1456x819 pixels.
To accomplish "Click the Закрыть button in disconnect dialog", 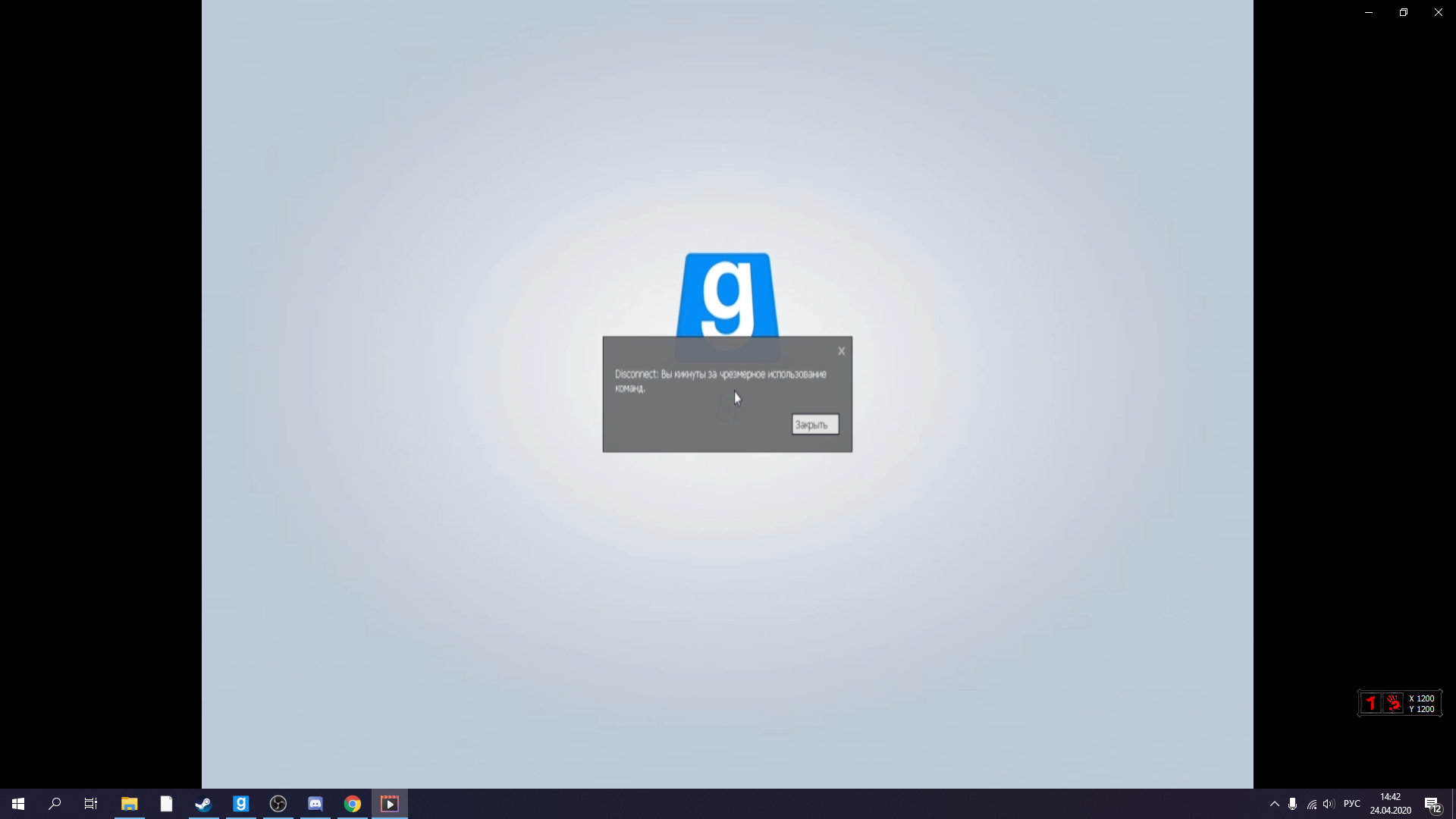I will pos(815,425).
